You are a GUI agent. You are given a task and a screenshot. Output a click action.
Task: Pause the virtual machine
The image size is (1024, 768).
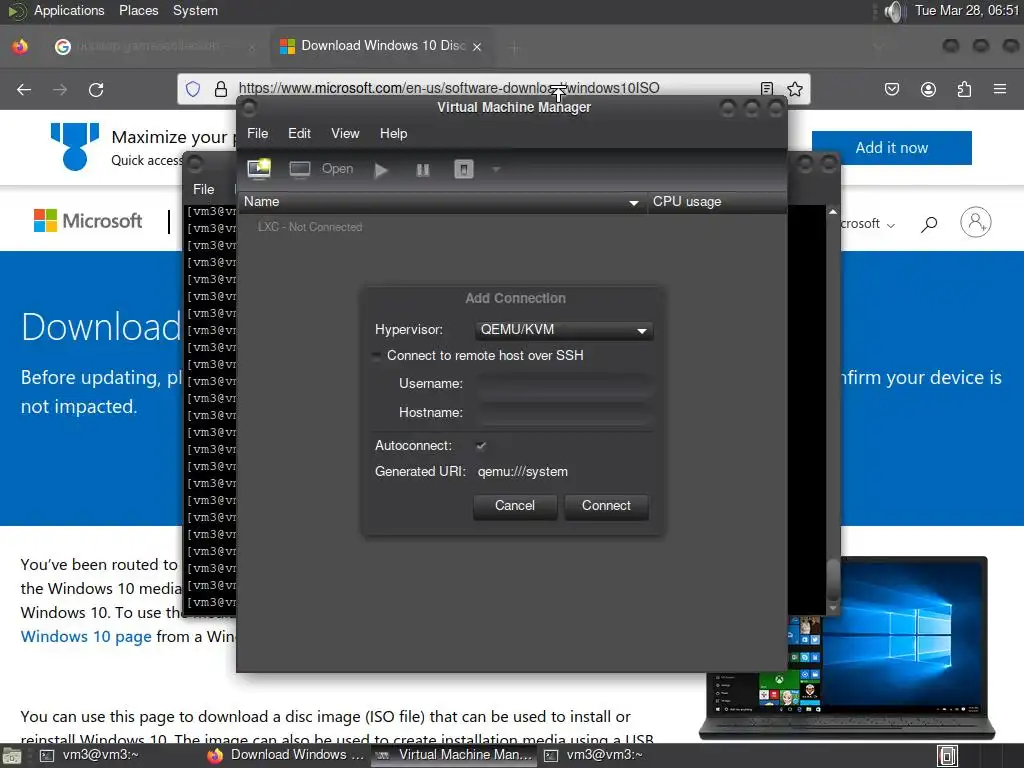point(423,170)
